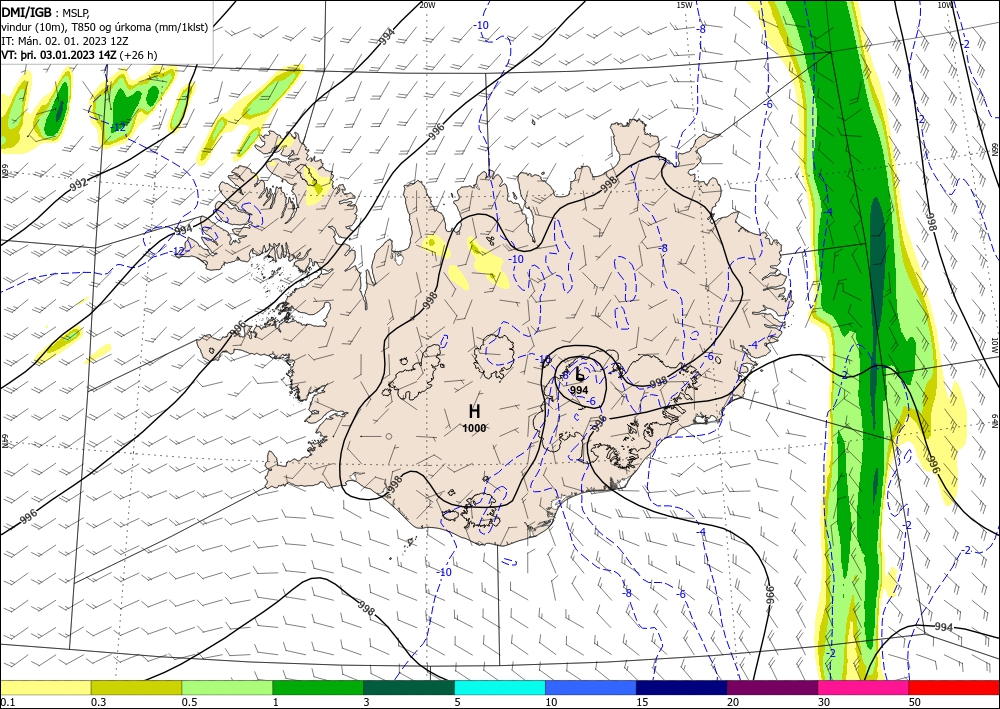Click the "DMI/IGB : MSLP," title text
Viewport: 1000px width, 709px height.
46,12
